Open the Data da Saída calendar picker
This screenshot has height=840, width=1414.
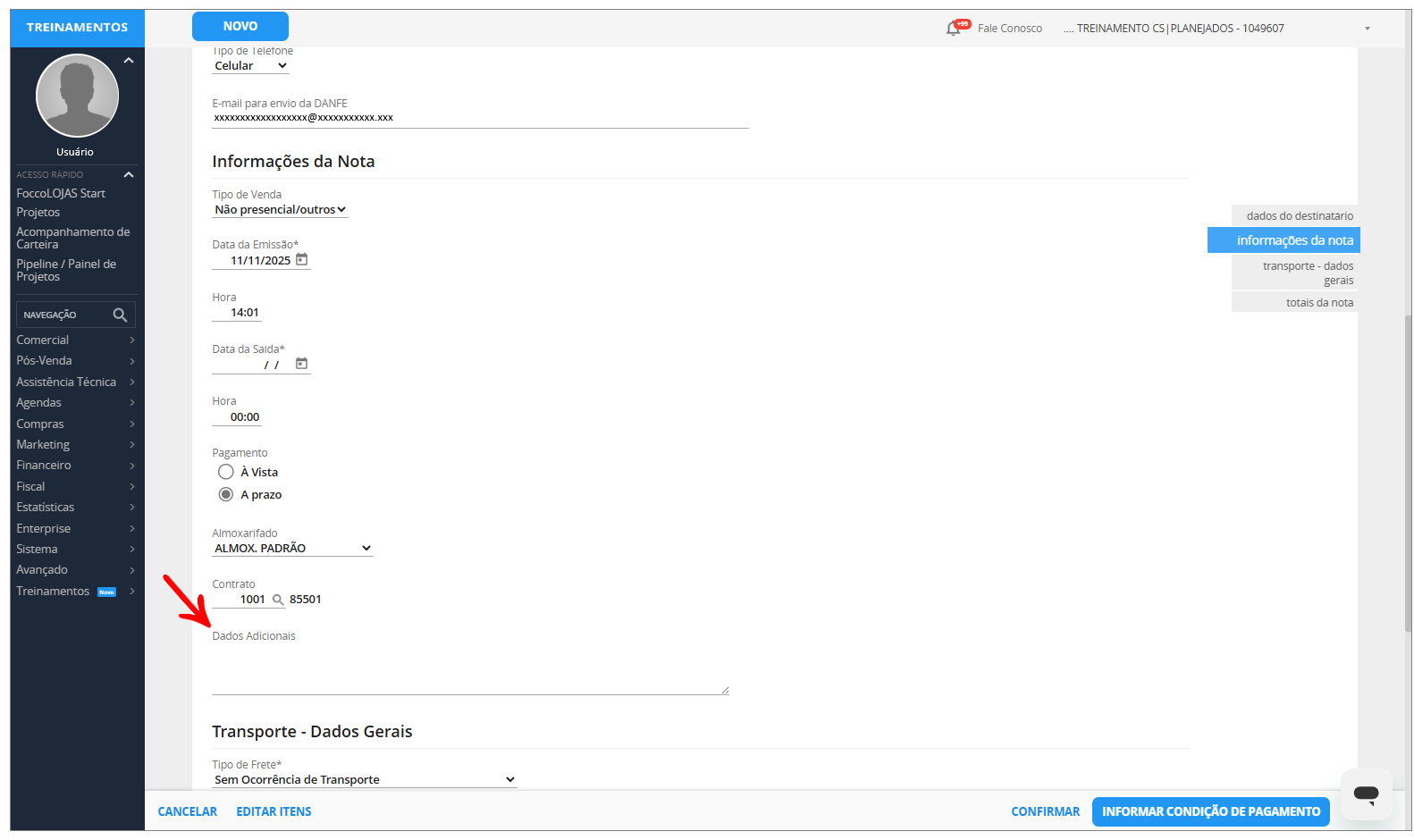[302, 364]
